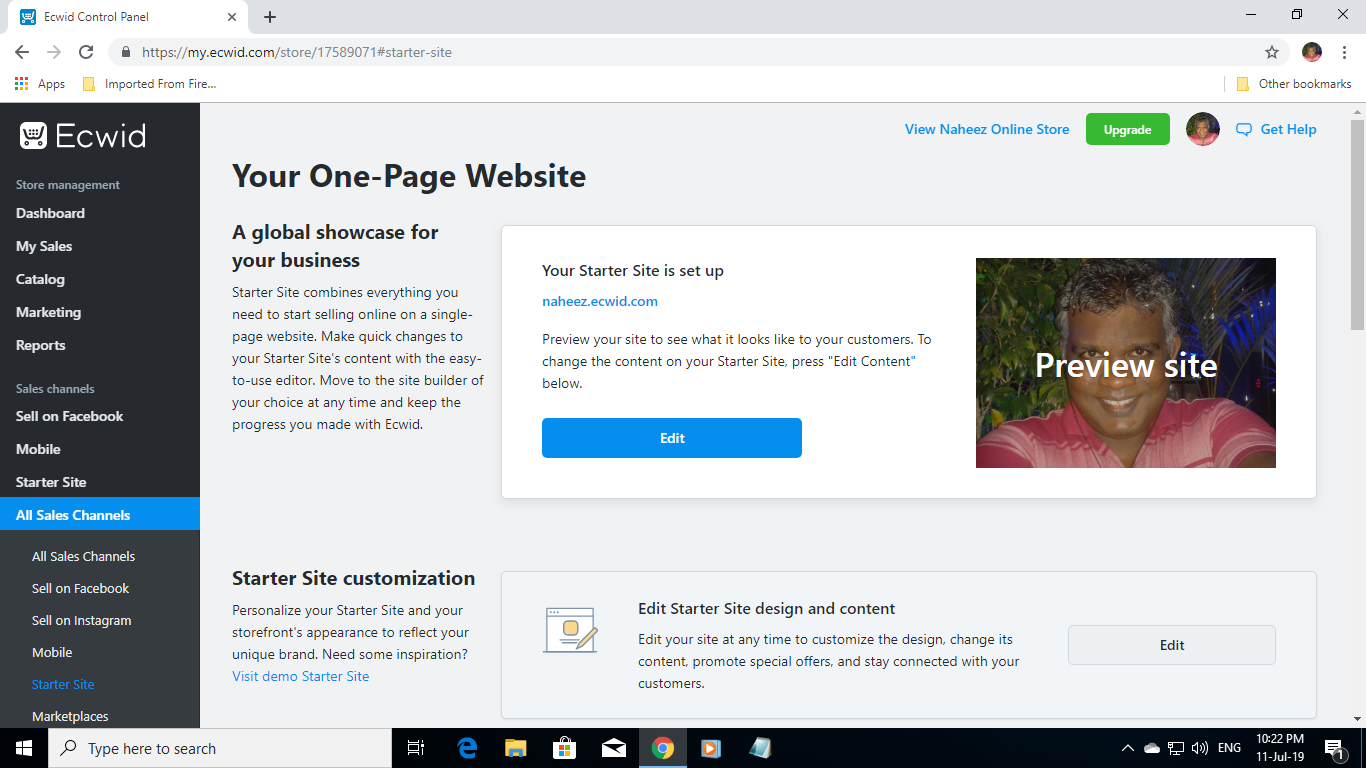The image size is (1366, 768).
Task: Open the Visit demo Starter Site link
Action: [x=301, y=676]
